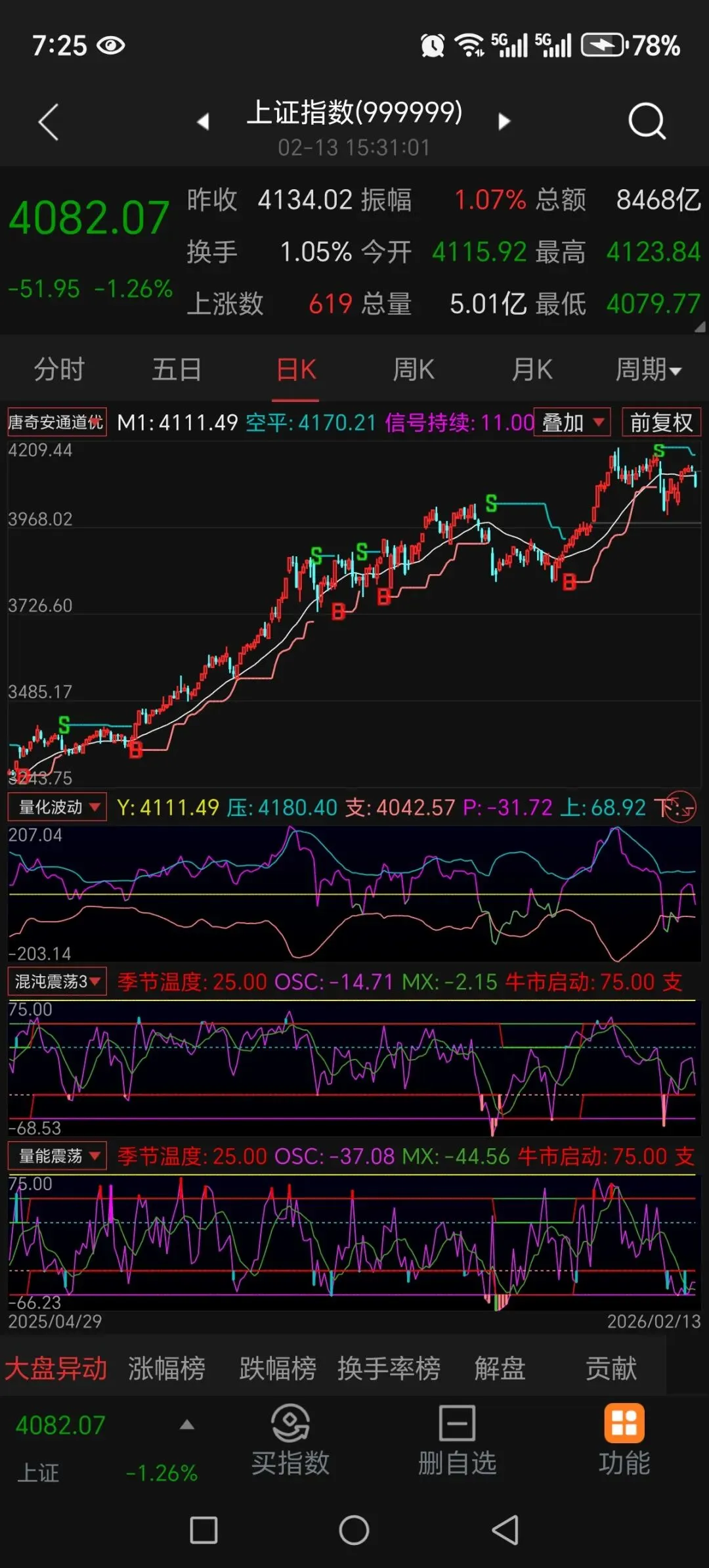Open the 周期 period dropdown

click(648, 369)
